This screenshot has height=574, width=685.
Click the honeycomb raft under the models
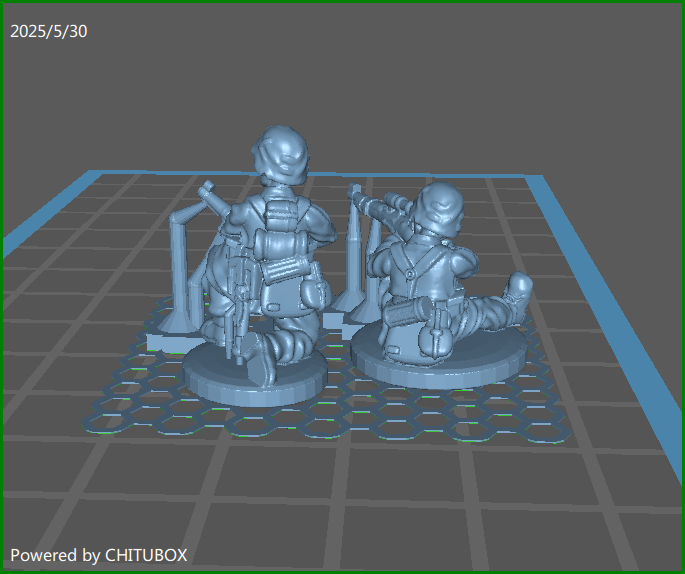point(400,420)
